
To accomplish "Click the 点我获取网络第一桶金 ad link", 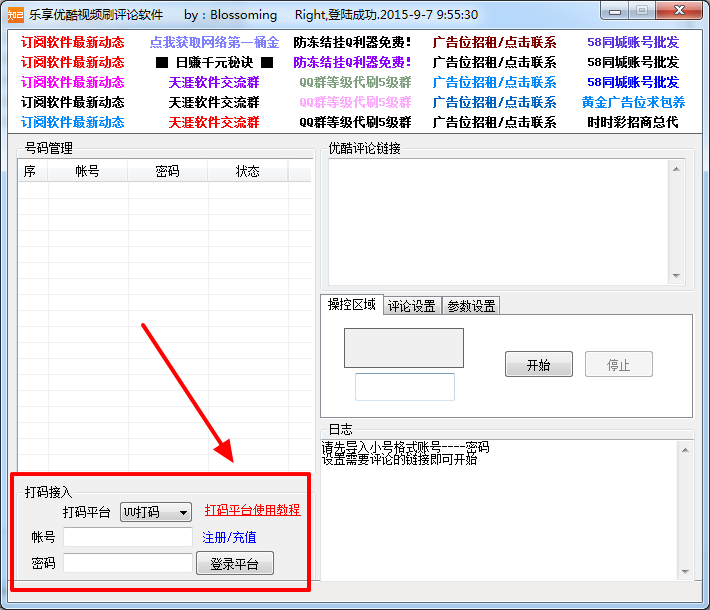I will tap(214, 43).
